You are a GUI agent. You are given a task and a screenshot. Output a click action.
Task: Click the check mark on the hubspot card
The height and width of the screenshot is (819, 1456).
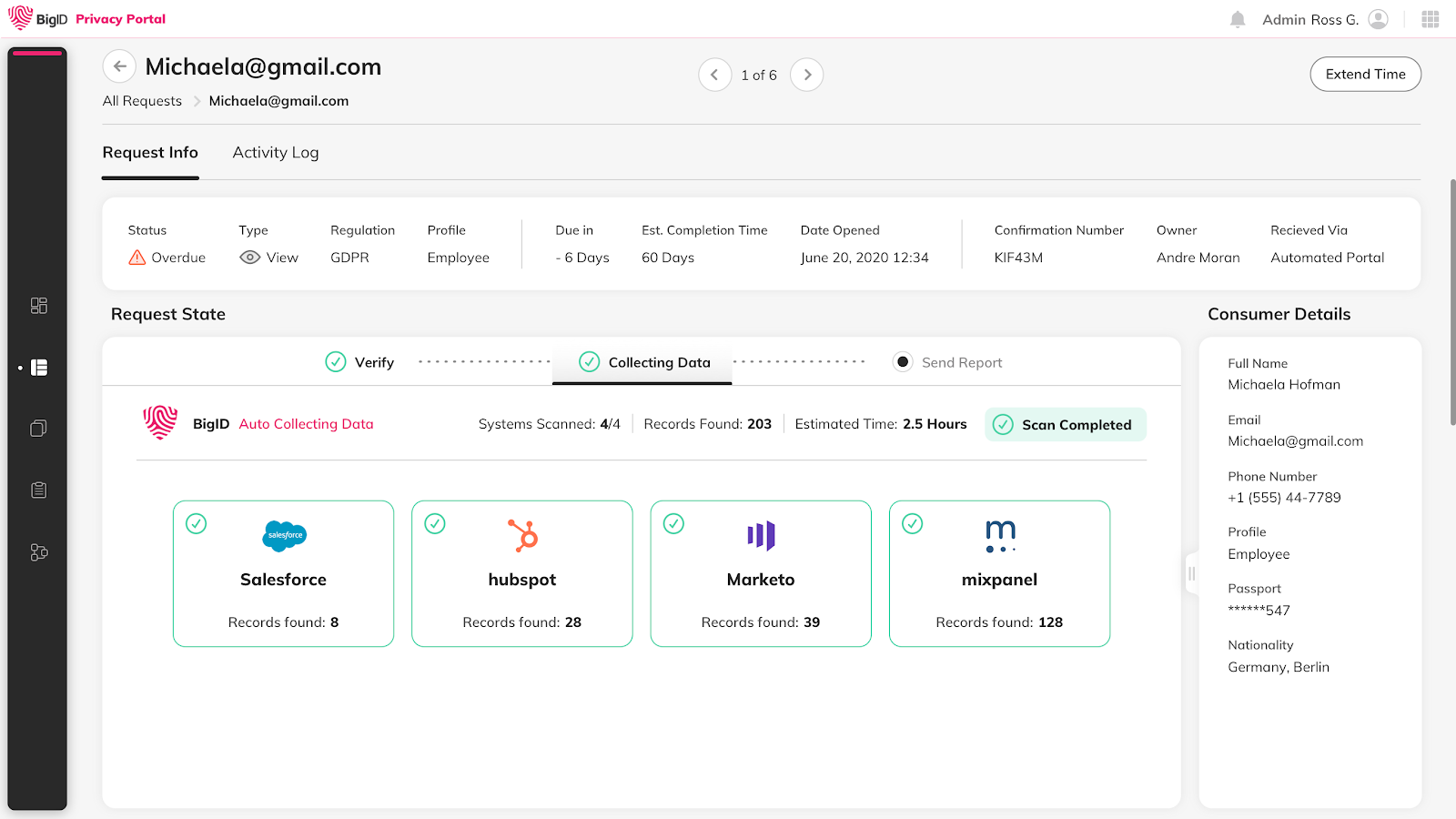click(x=435, y=523)
